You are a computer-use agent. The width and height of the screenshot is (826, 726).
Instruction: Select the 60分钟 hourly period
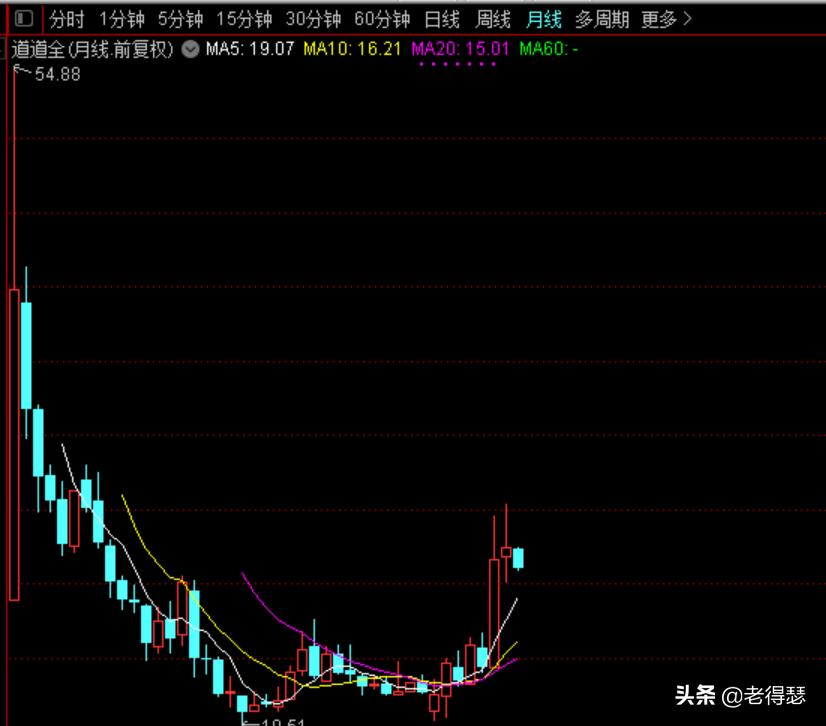pos(379,17)
